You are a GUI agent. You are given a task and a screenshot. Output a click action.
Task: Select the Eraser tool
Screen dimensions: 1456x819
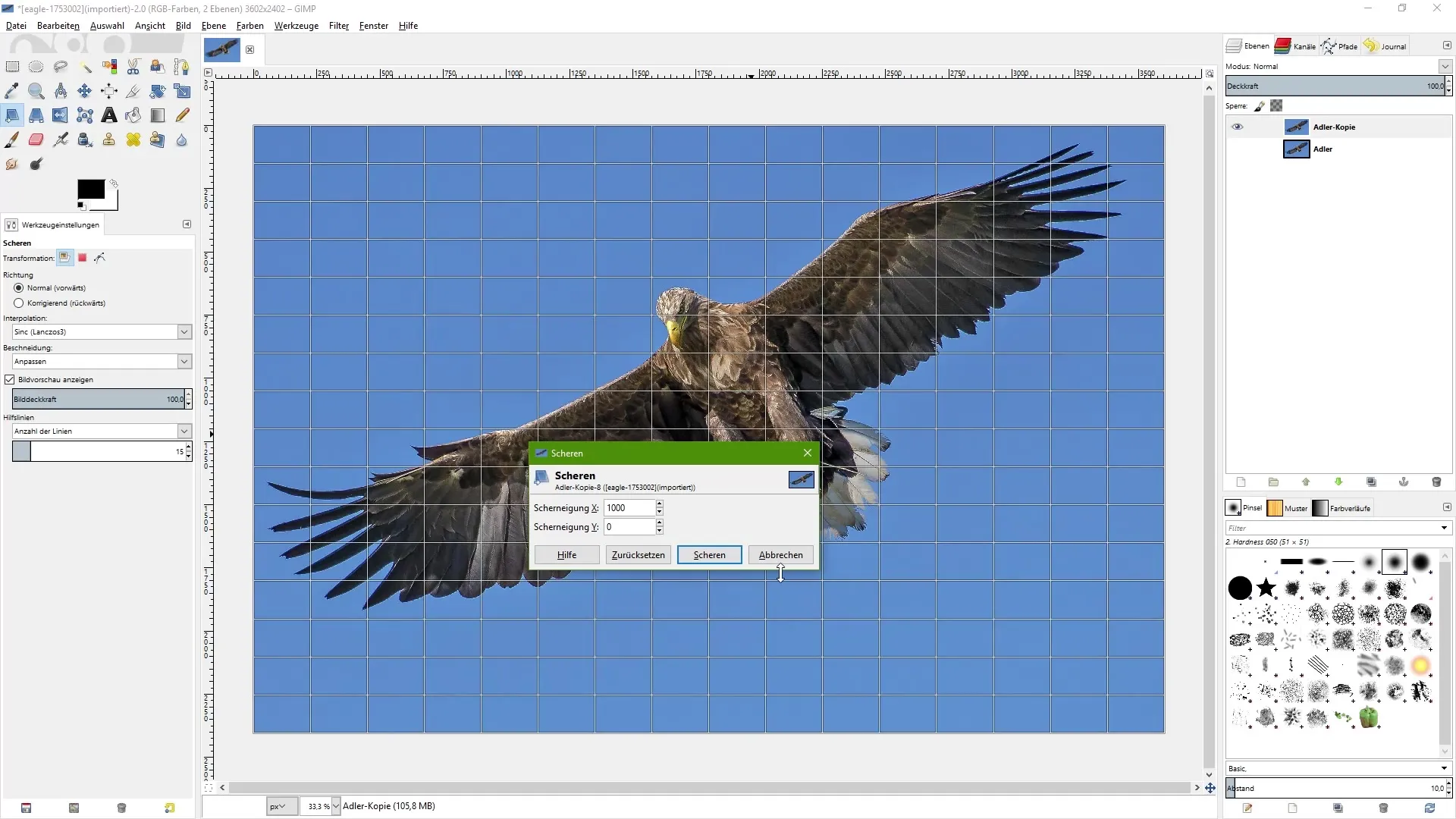(36, 140)
